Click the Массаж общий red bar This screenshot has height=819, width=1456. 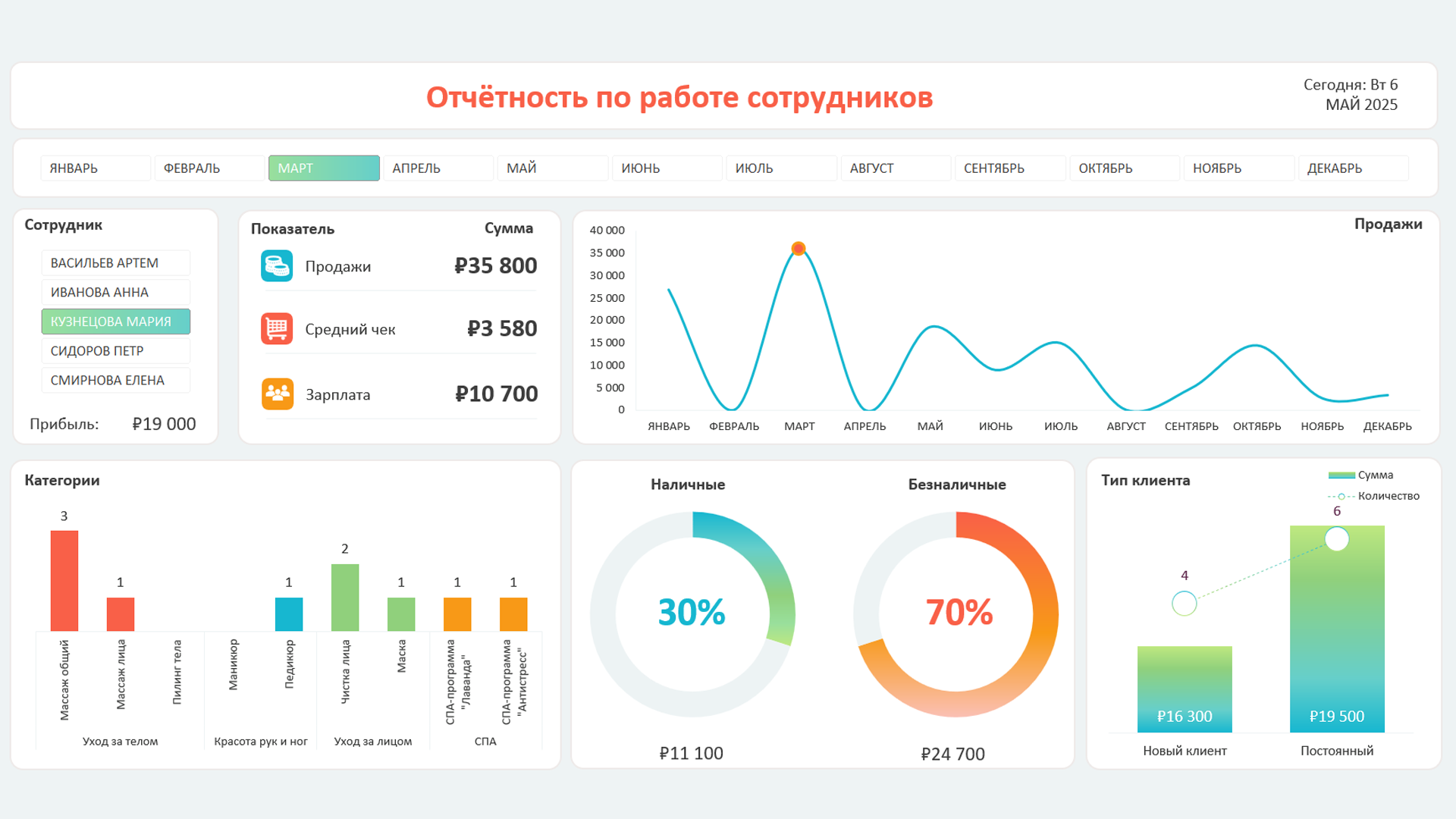[64, 581]
